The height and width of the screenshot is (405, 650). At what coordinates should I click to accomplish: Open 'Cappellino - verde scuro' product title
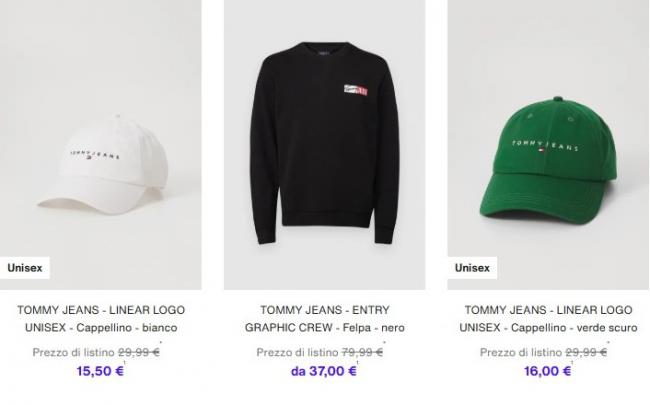[x=548, y=319]
